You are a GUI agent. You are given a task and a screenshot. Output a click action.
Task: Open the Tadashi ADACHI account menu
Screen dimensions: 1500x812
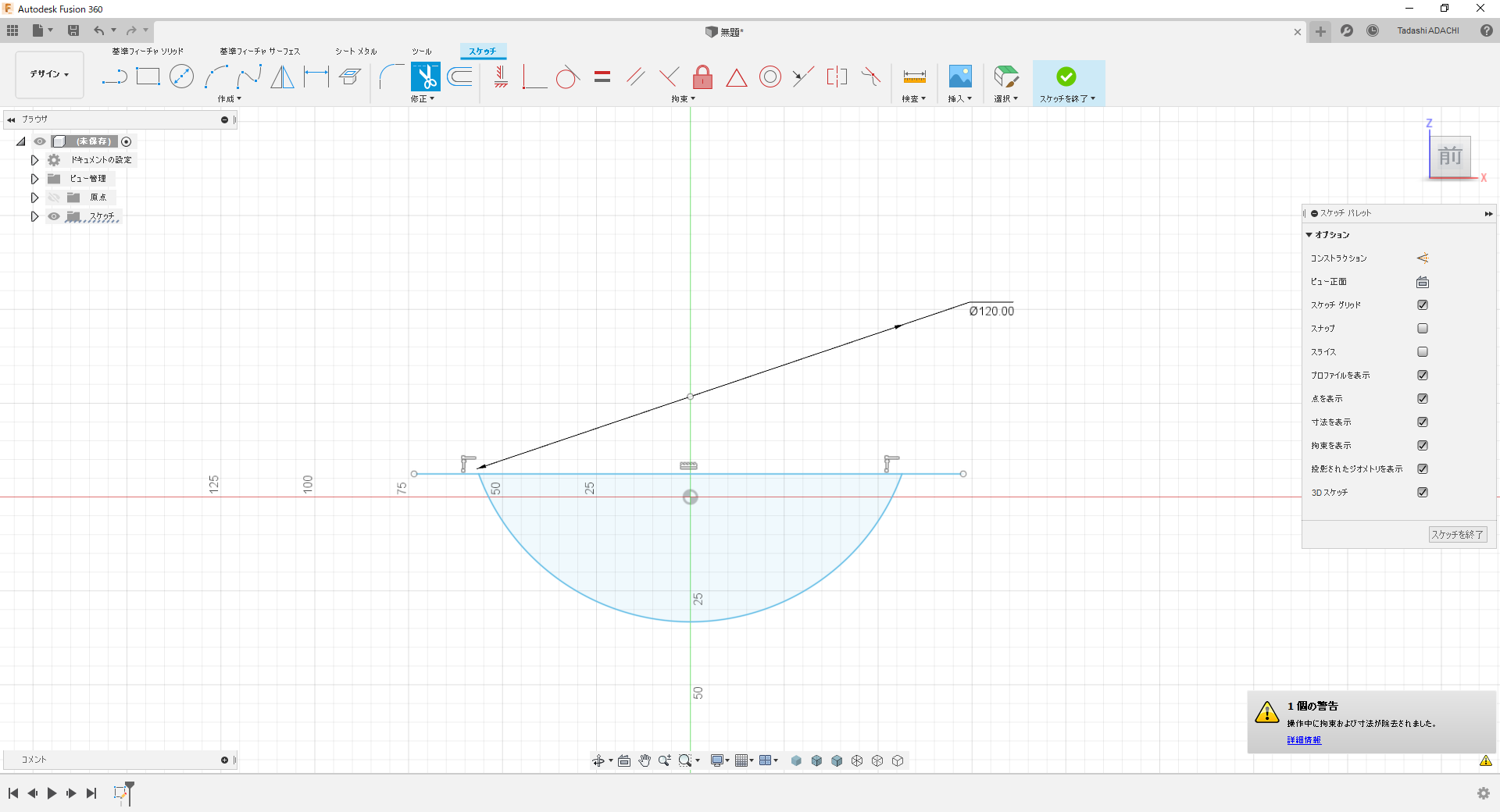pos(1428,30)
